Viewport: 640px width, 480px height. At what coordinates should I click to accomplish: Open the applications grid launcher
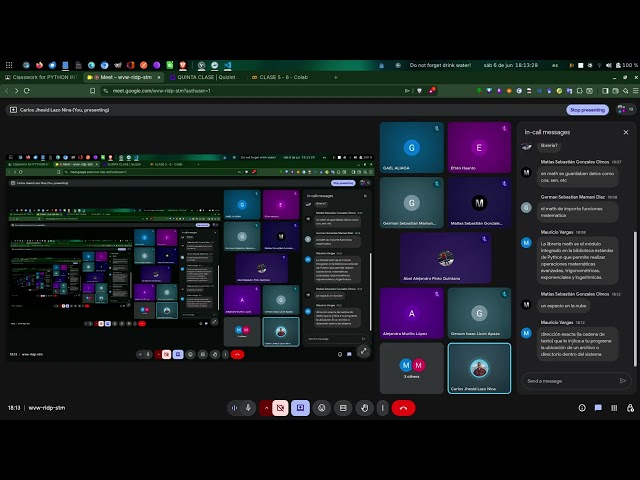click(9, 65)
